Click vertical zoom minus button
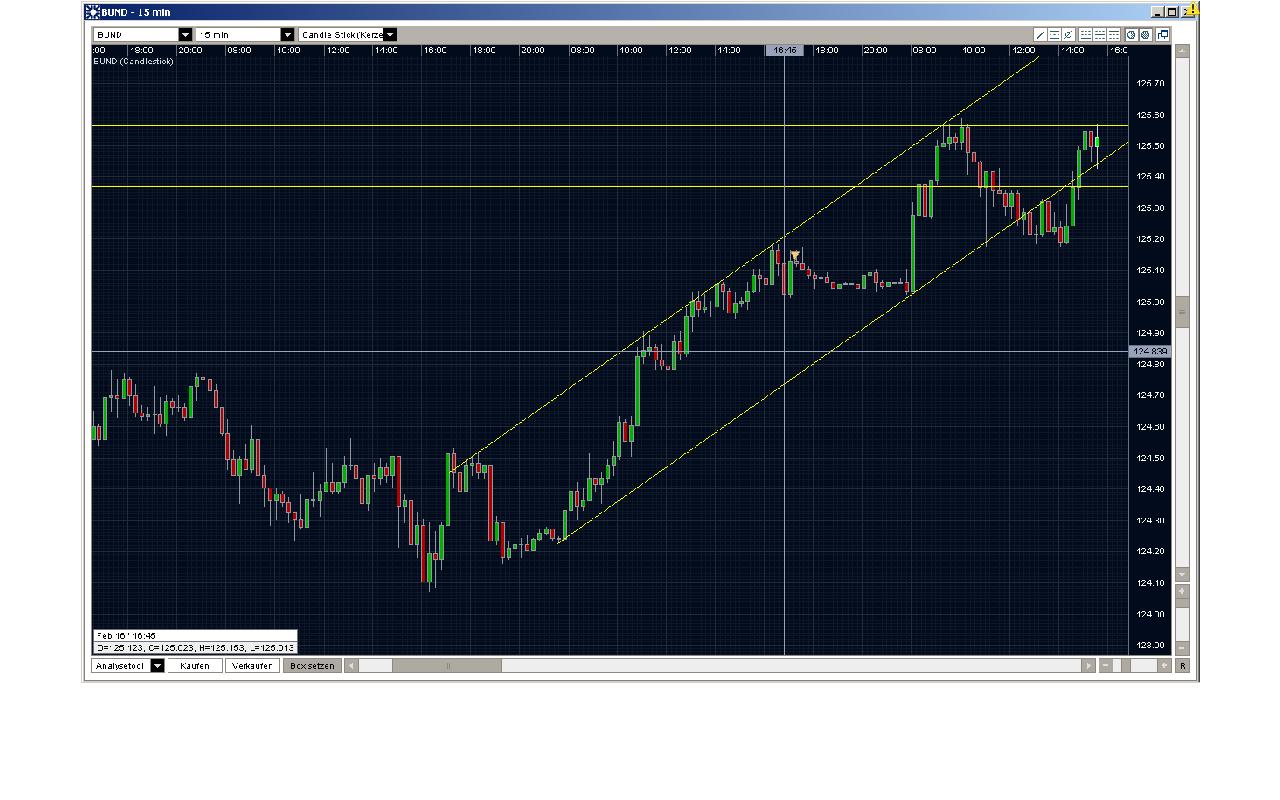The image size is (1280, 800). click(x=1182, y=648)
